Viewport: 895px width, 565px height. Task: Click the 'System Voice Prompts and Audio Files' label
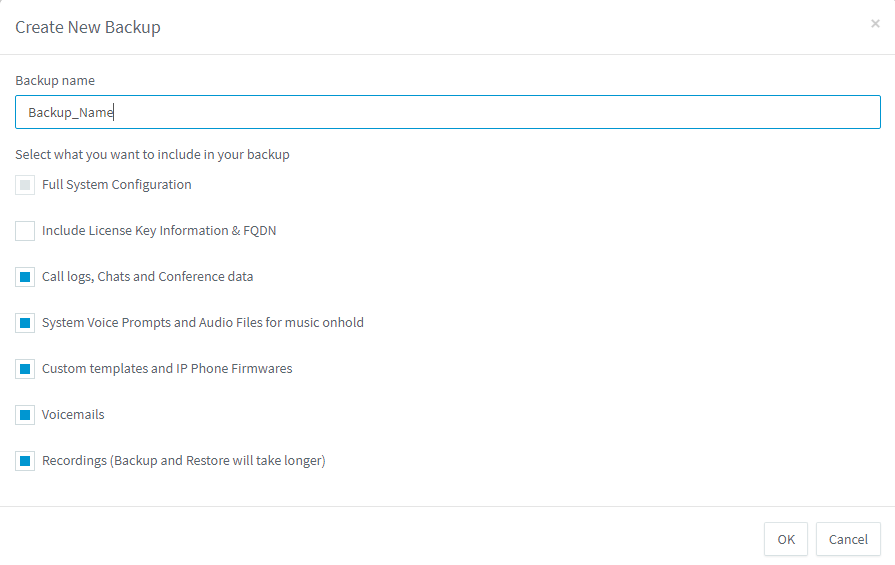coord(202,323)
